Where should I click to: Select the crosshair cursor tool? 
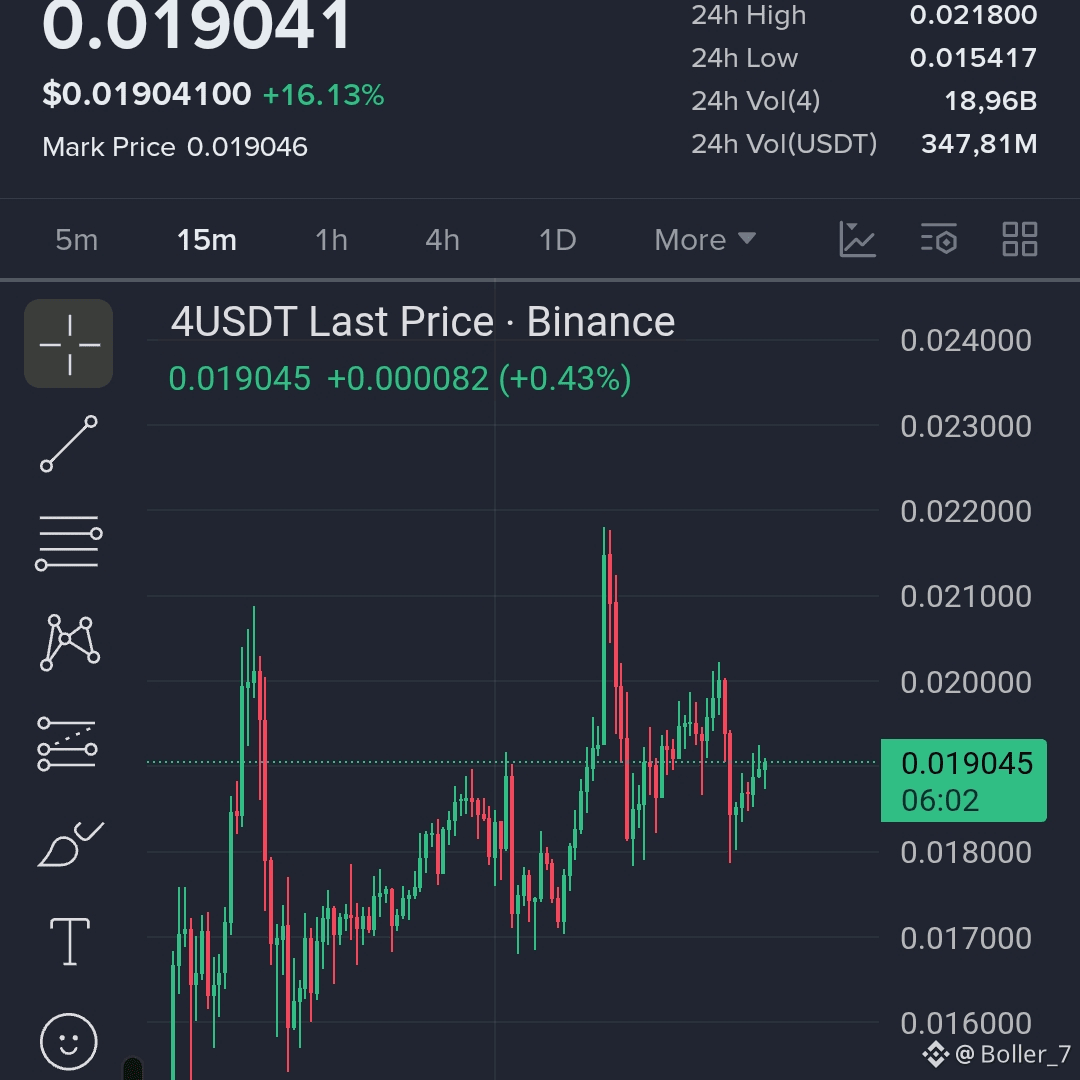68,344
